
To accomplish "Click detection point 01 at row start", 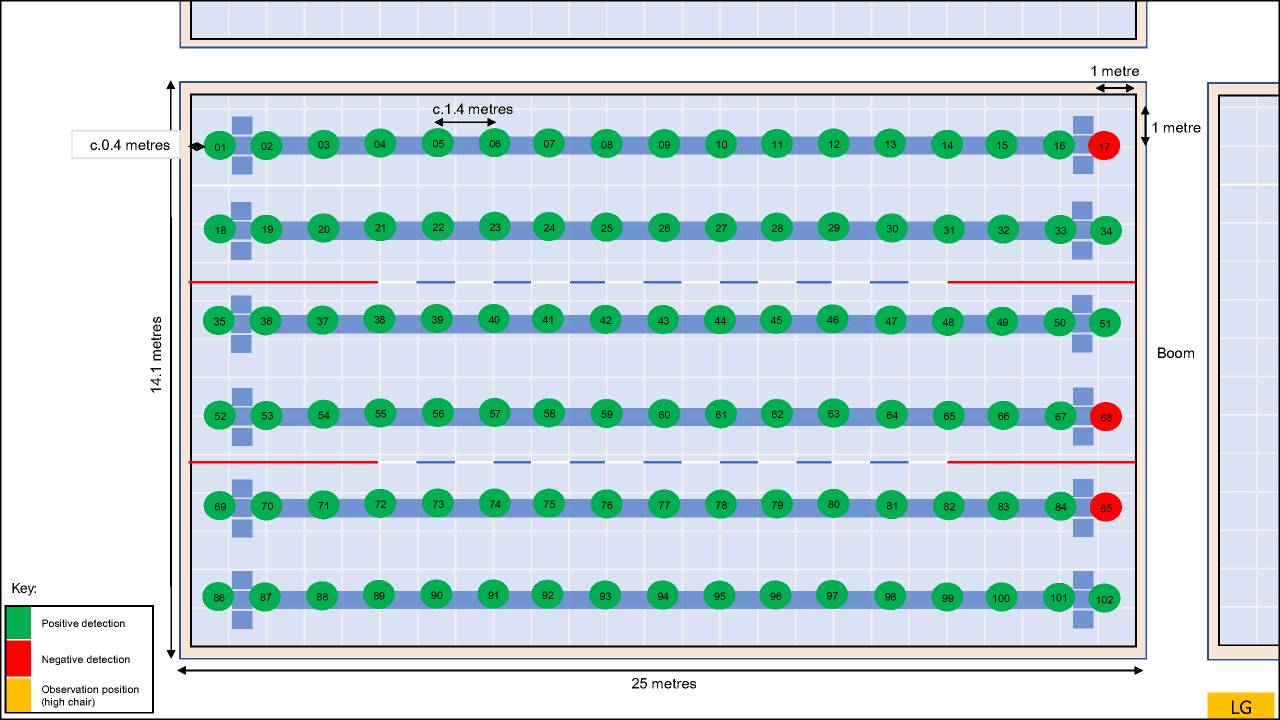I will pos(218,145).
